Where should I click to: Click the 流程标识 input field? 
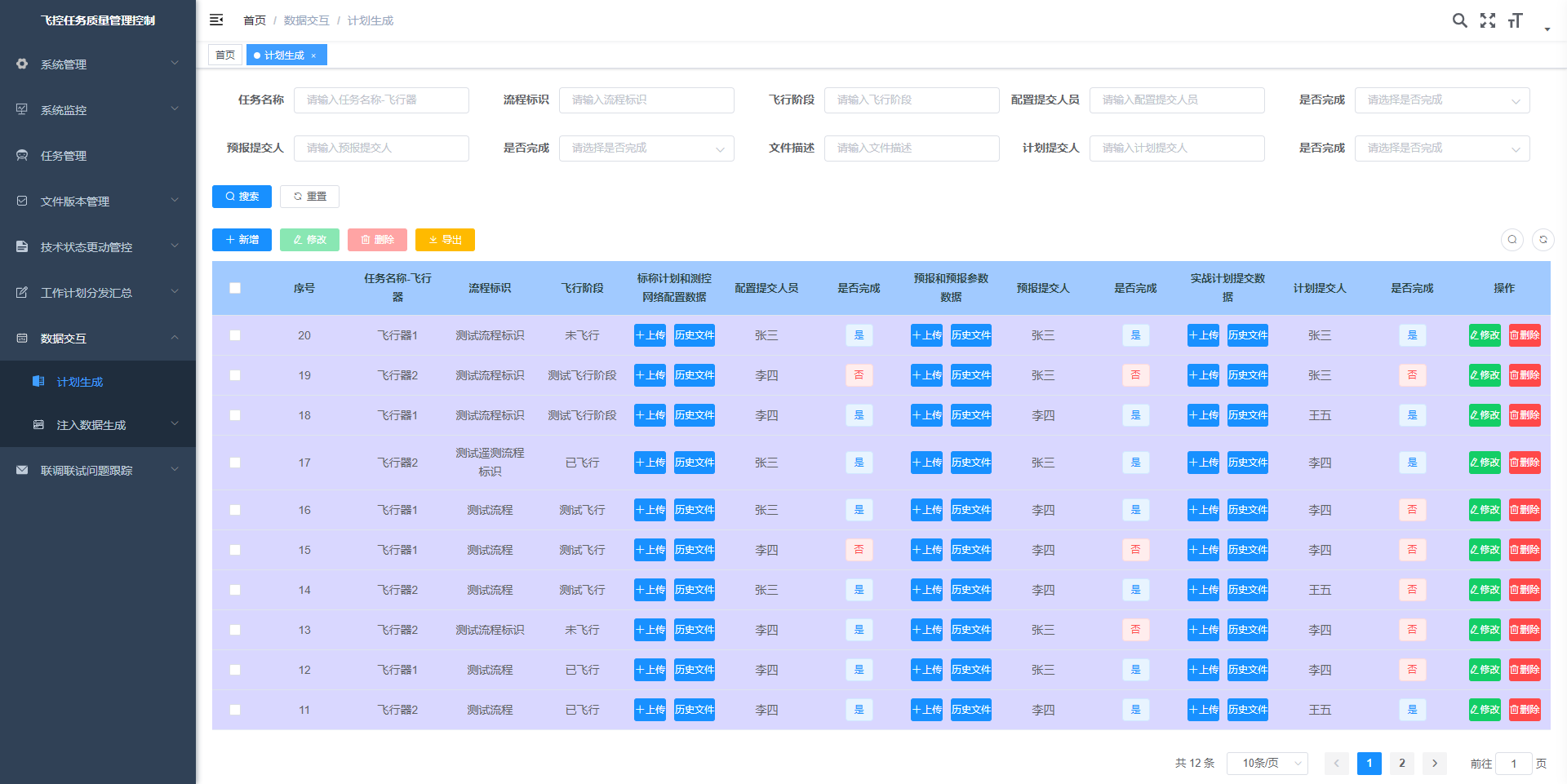click(646, 100)
